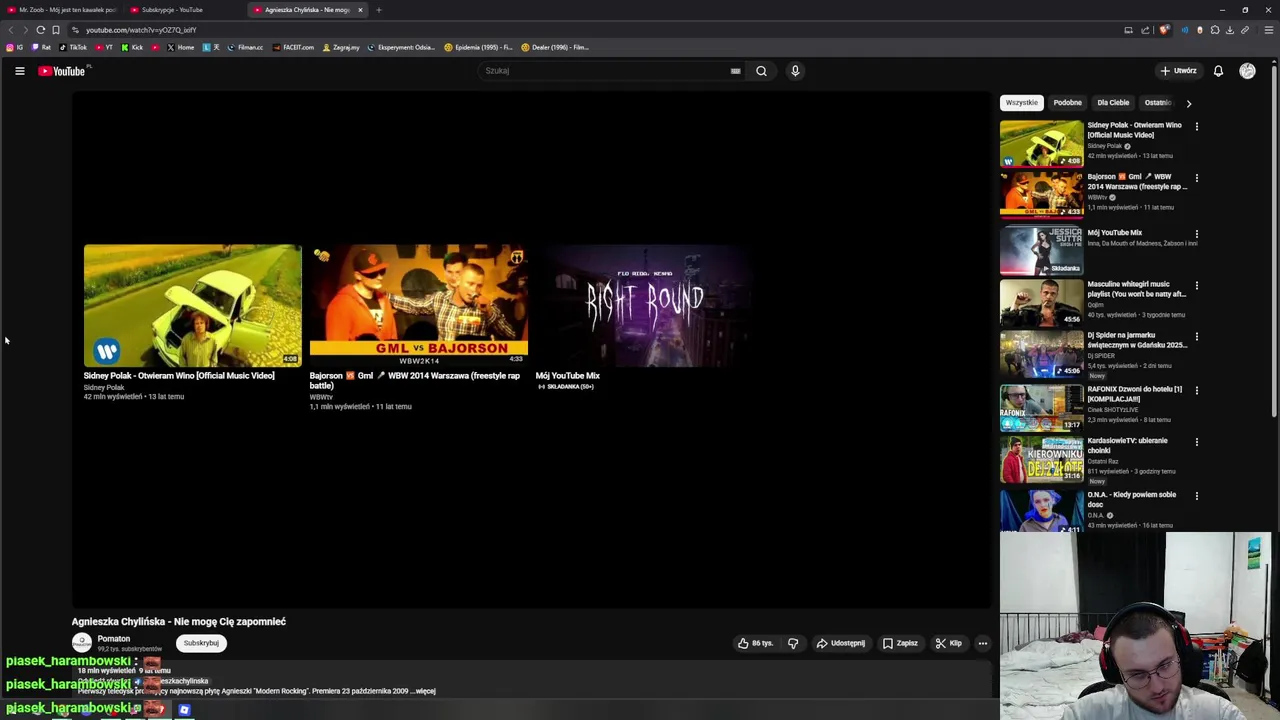The width and height of the screenshot is (1280, 720).
Task: Open the Zagraj.my bookmark
Action: click(341, 47)
